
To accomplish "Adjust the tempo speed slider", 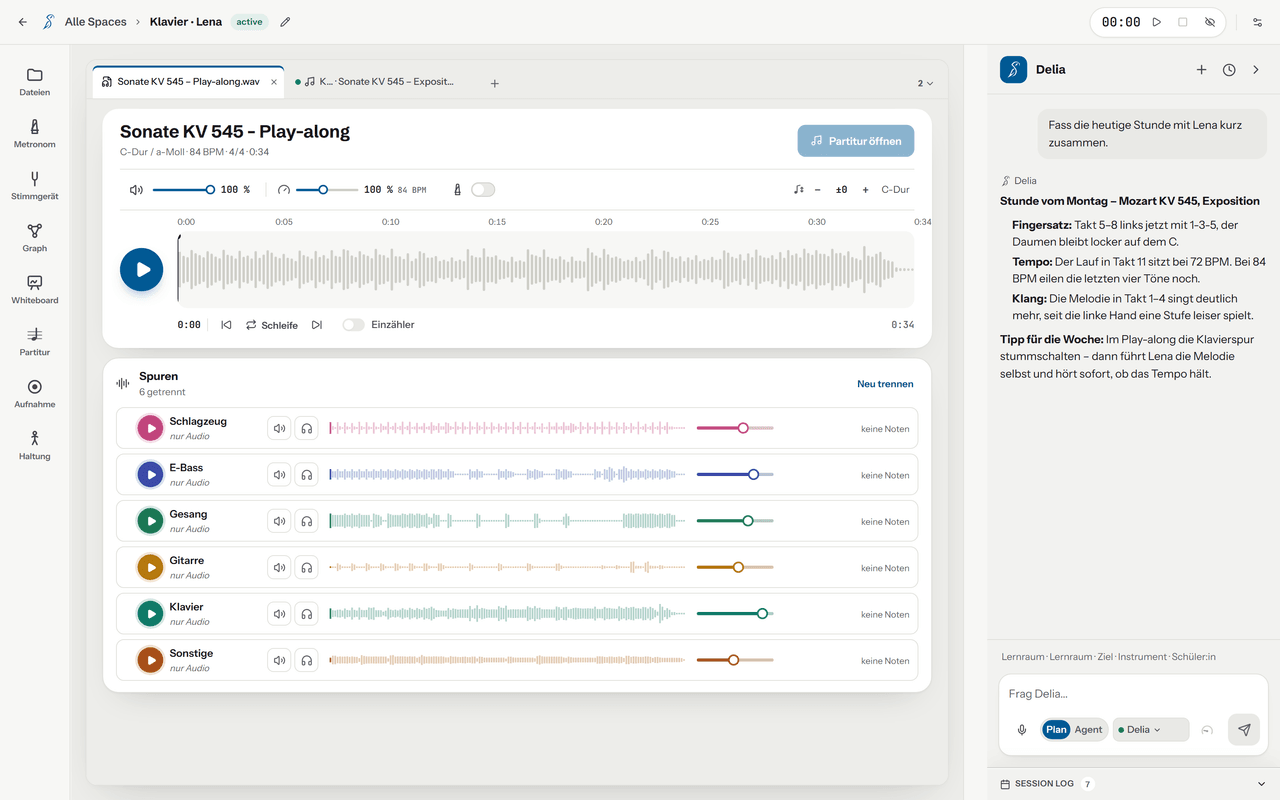I will (327, 189).
